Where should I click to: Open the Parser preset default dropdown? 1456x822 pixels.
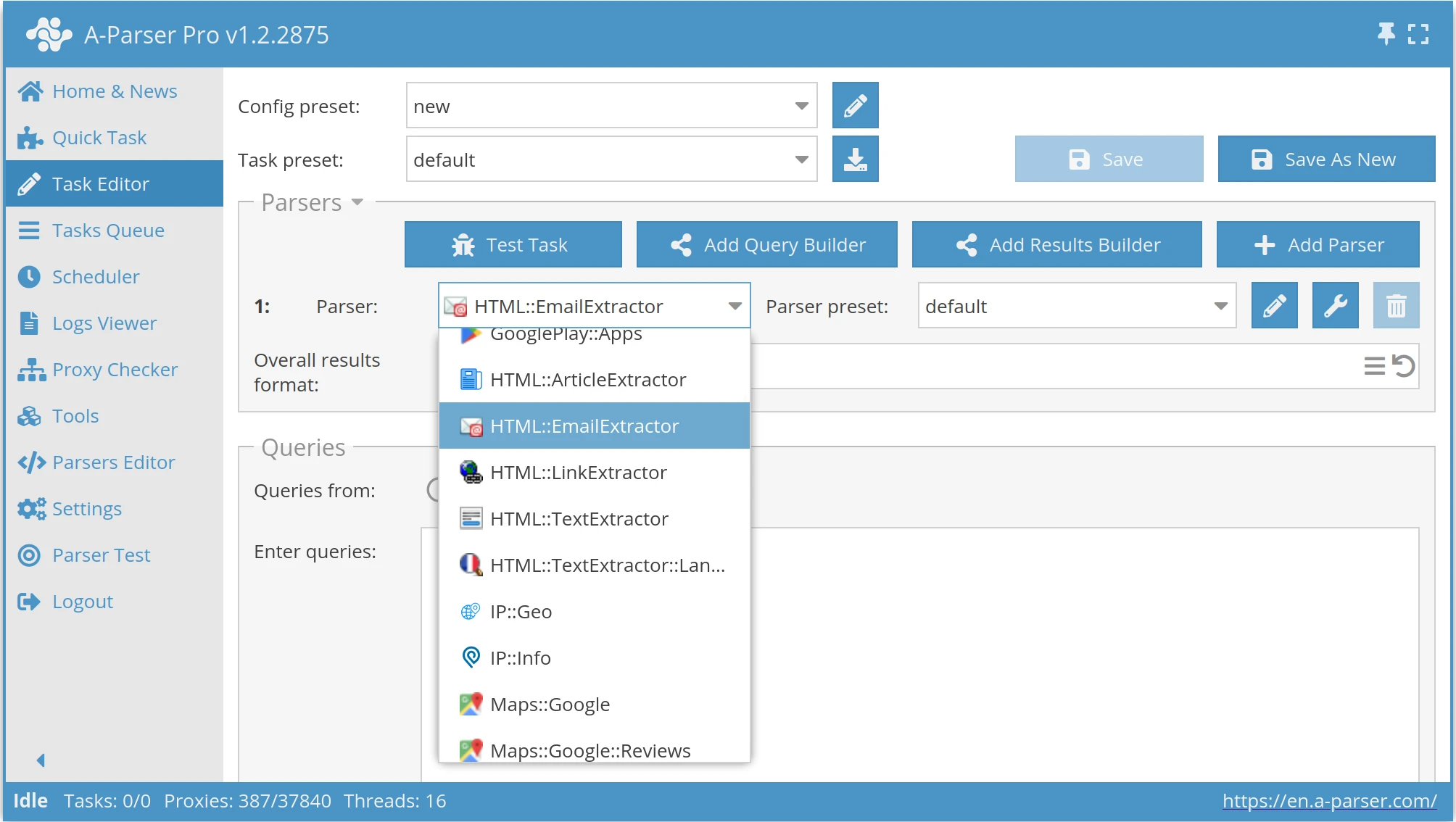click(x=1220, y=306)
